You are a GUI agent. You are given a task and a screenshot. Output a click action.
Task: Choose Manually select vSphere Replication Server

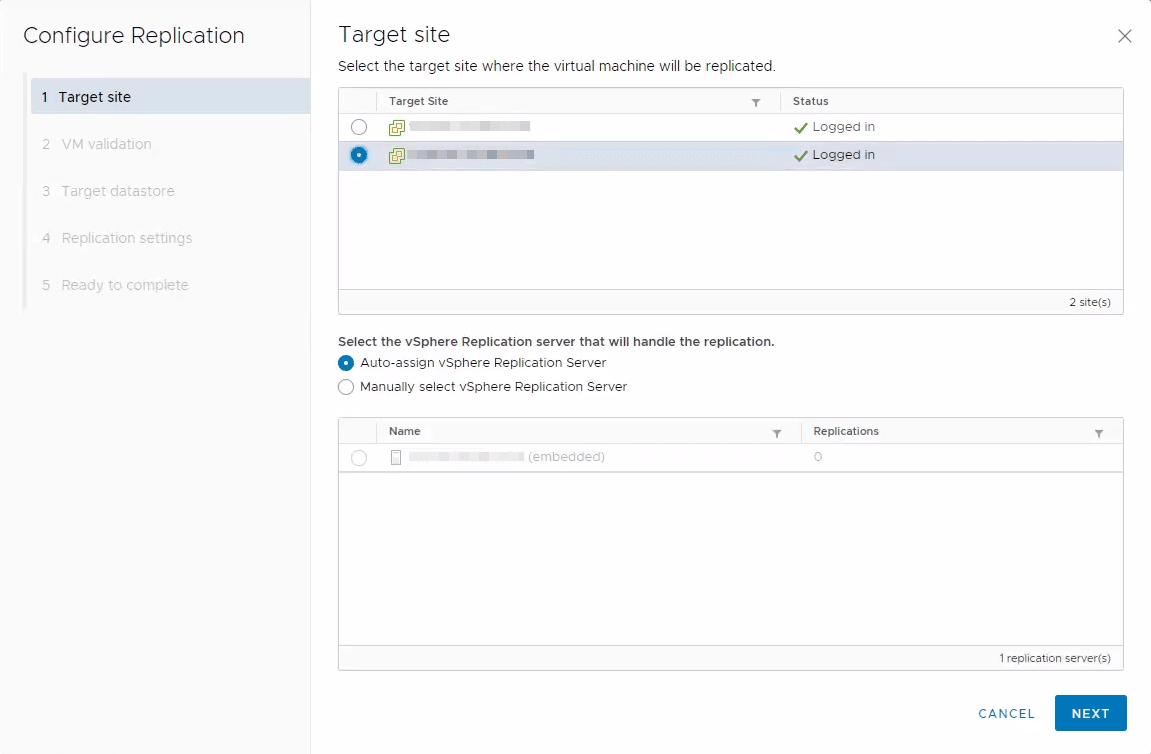click(x=346, y=387)
